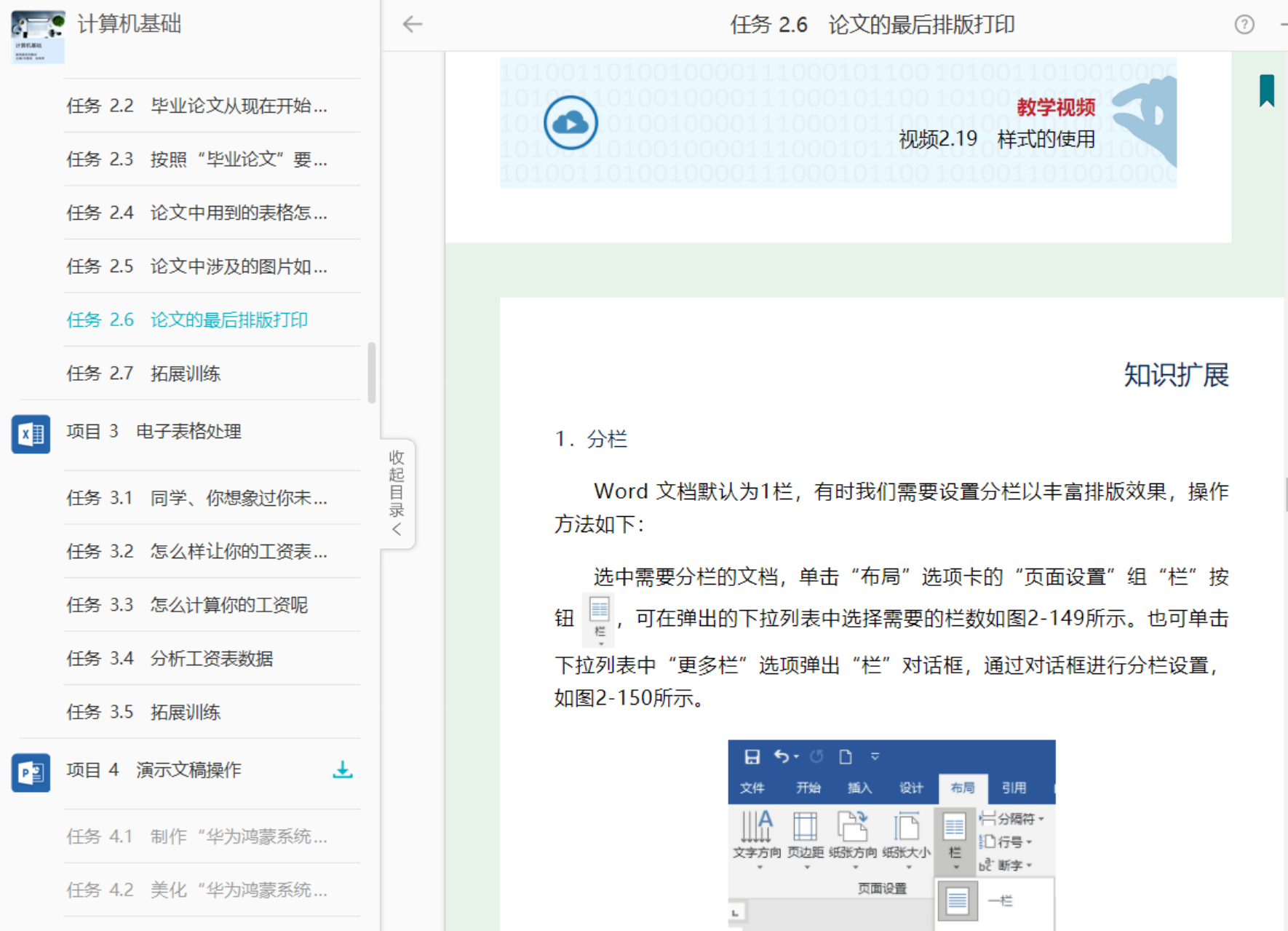This screenshot has width=1288, height=931.
Task: Expand 项目 4 演示文稿操作 section
Action: [x=154, y=770]
